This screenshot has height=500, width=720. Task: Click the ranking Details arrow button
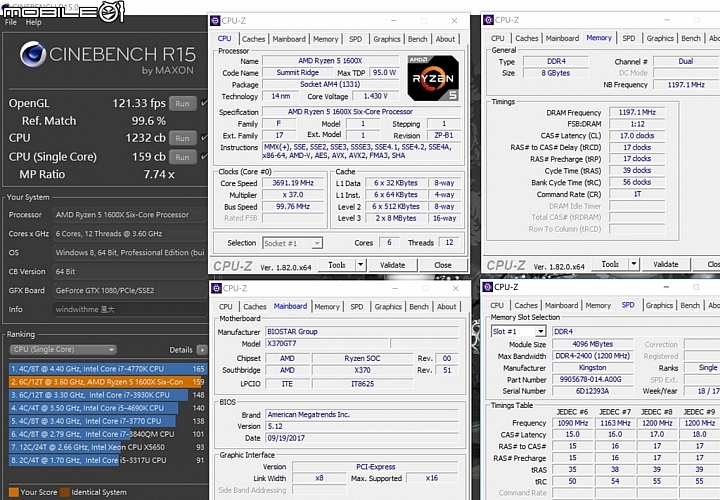pos(202,350)
